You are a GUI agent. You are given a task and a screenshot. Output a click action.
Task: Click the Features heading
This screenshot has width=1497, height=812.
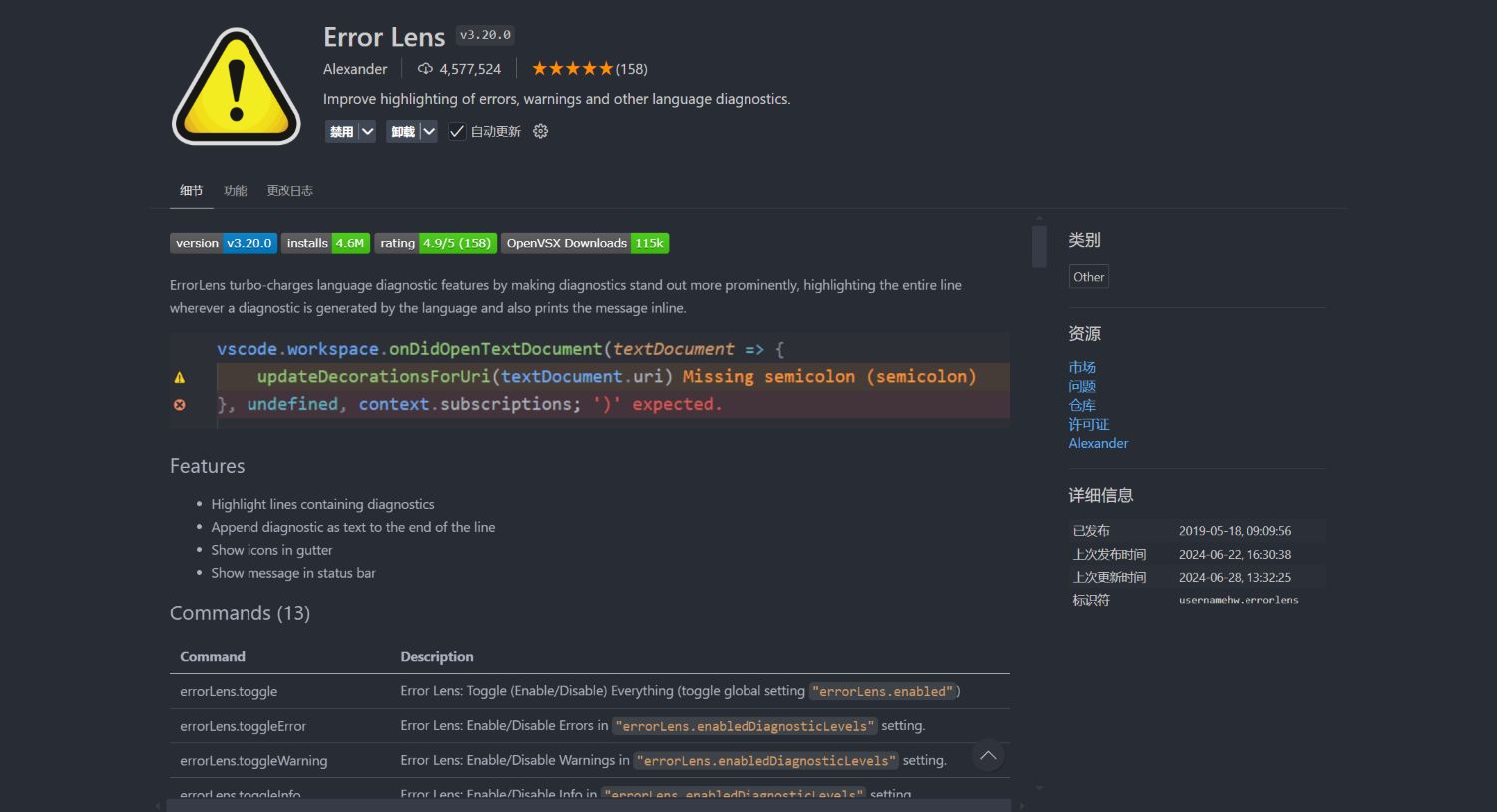pos(207,466)
